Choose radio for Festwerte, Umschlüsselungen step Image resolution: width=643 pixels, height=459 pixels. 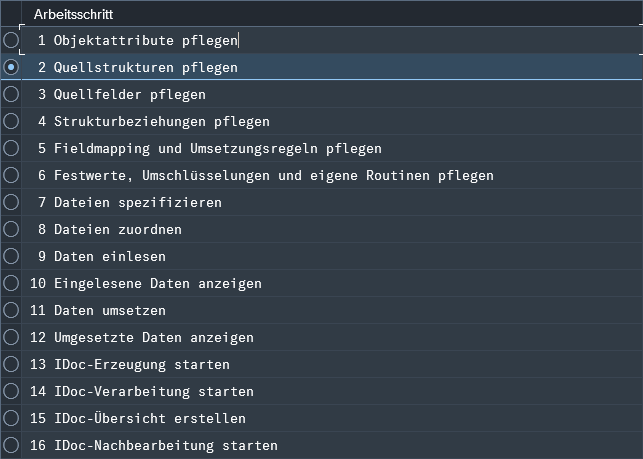tap(11, 175)
